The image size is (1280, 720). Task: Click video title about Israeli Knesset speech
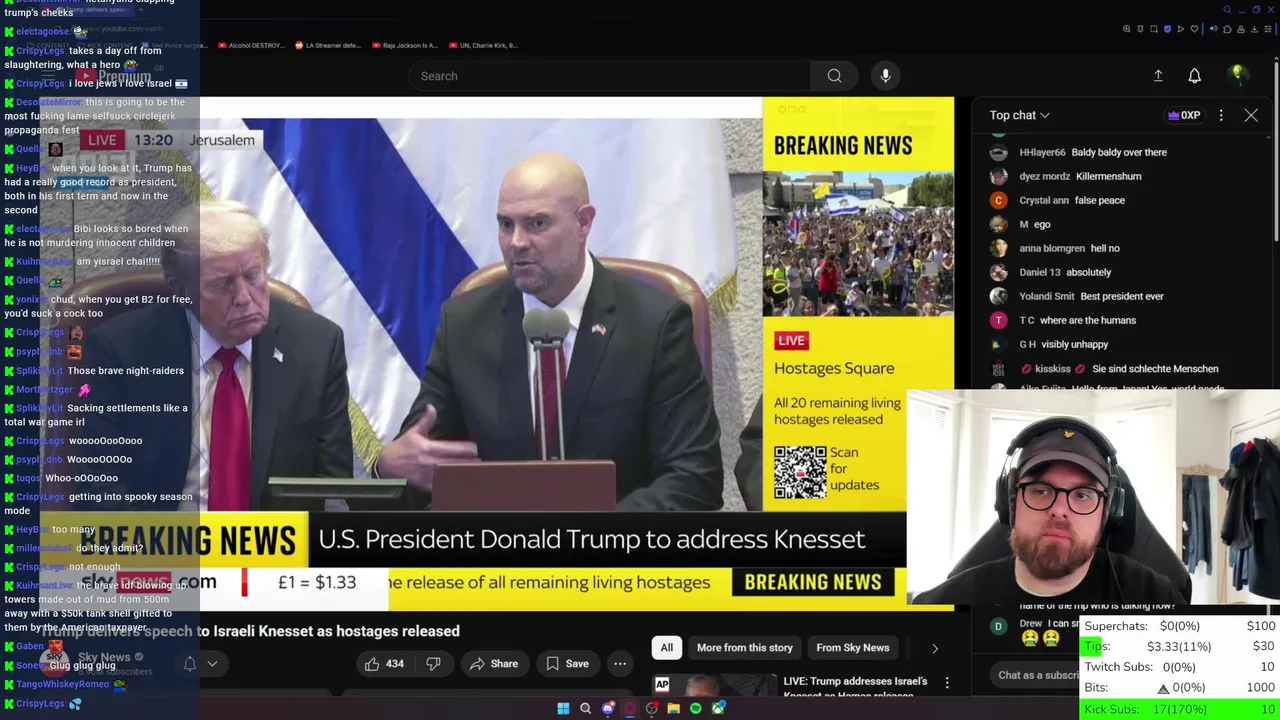(x=251, y=631)
